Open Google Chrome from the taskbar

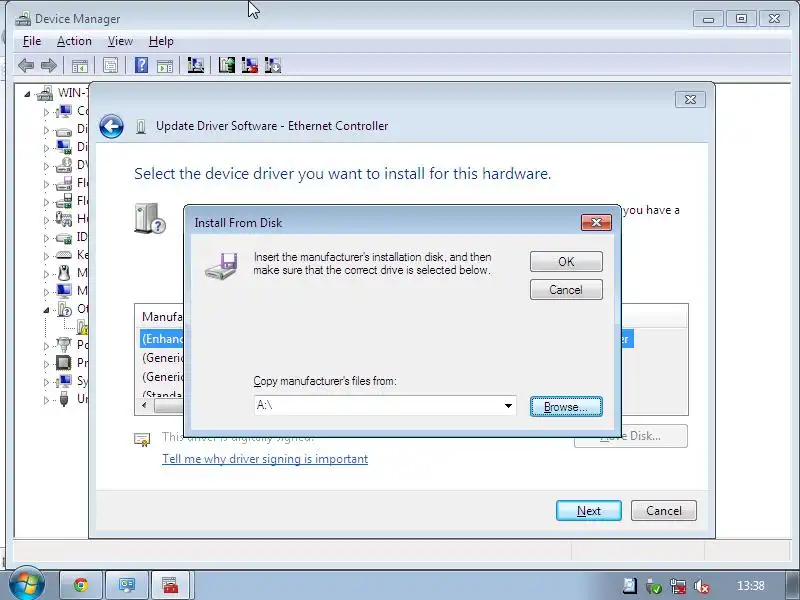(81, 585)
